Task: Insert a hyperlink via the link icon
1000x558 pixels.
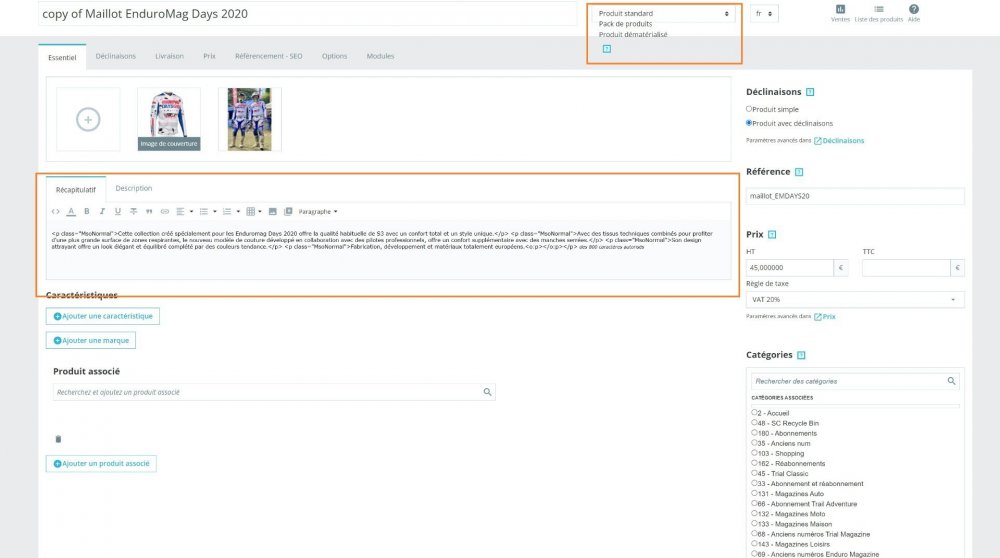Action: (x=165, y=212)
